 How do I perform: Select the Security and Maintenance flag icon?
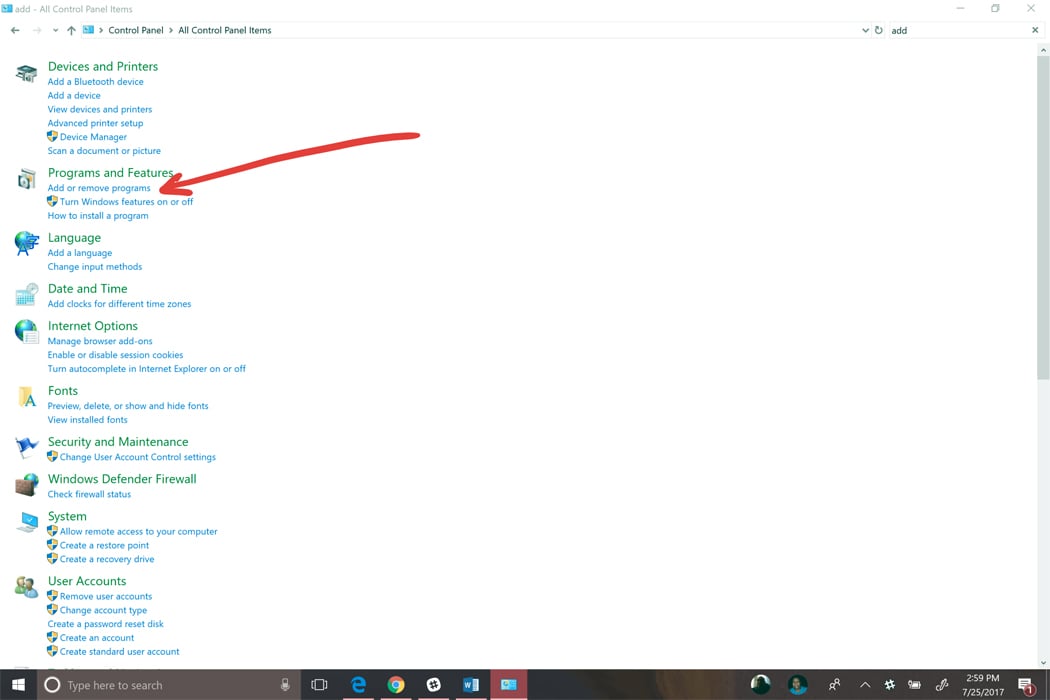click(x=25, y=446)
